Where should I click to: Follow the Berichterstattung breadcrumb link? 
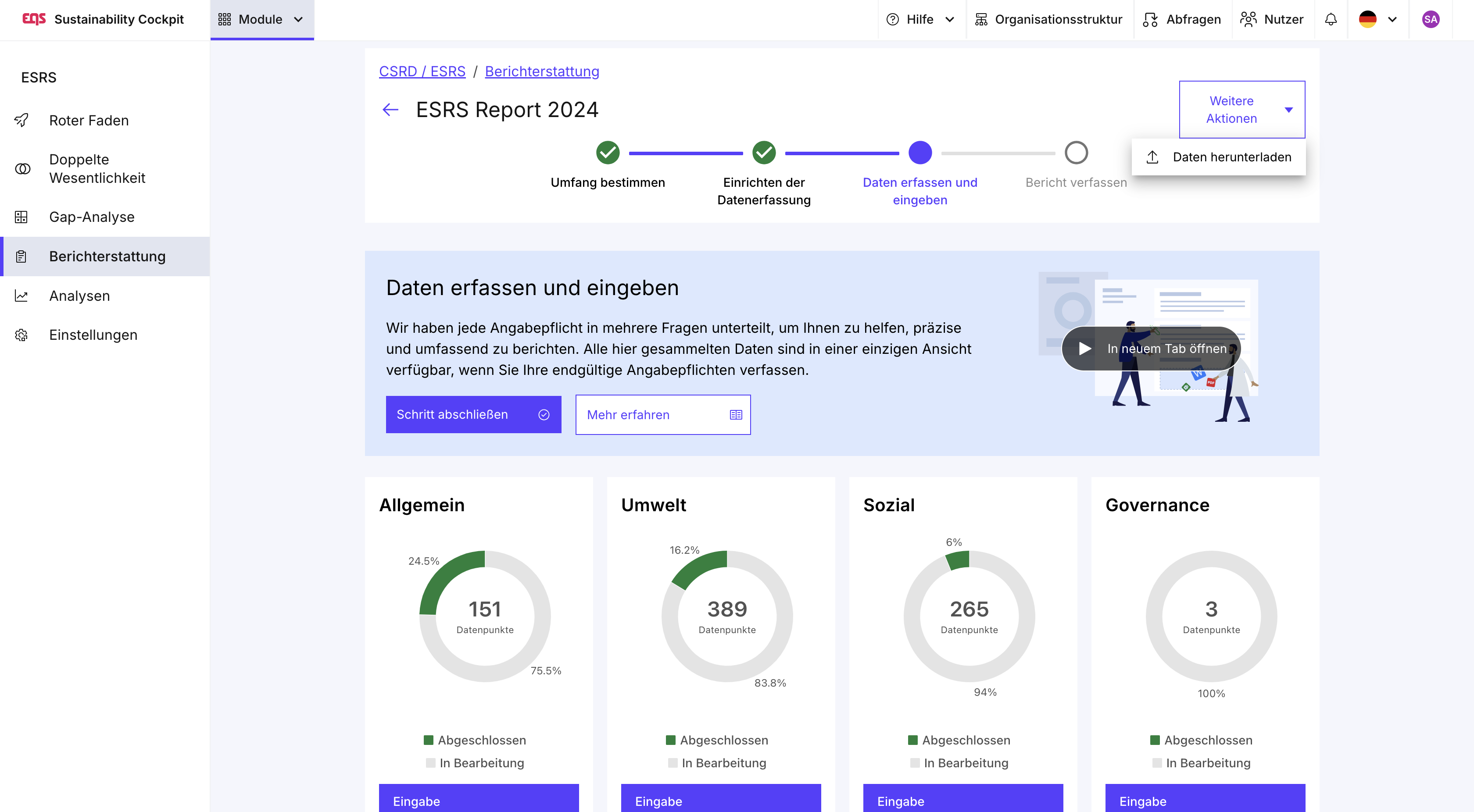click(542, 71)
